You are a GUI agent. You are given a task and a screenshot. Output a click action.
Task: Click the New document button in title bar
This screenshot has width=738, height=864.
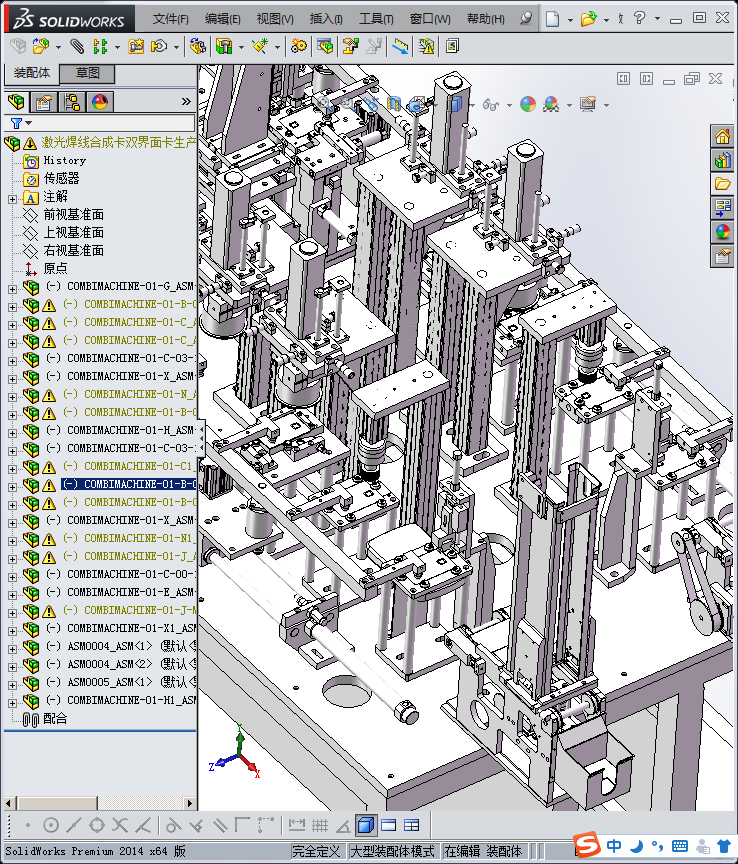552,19
